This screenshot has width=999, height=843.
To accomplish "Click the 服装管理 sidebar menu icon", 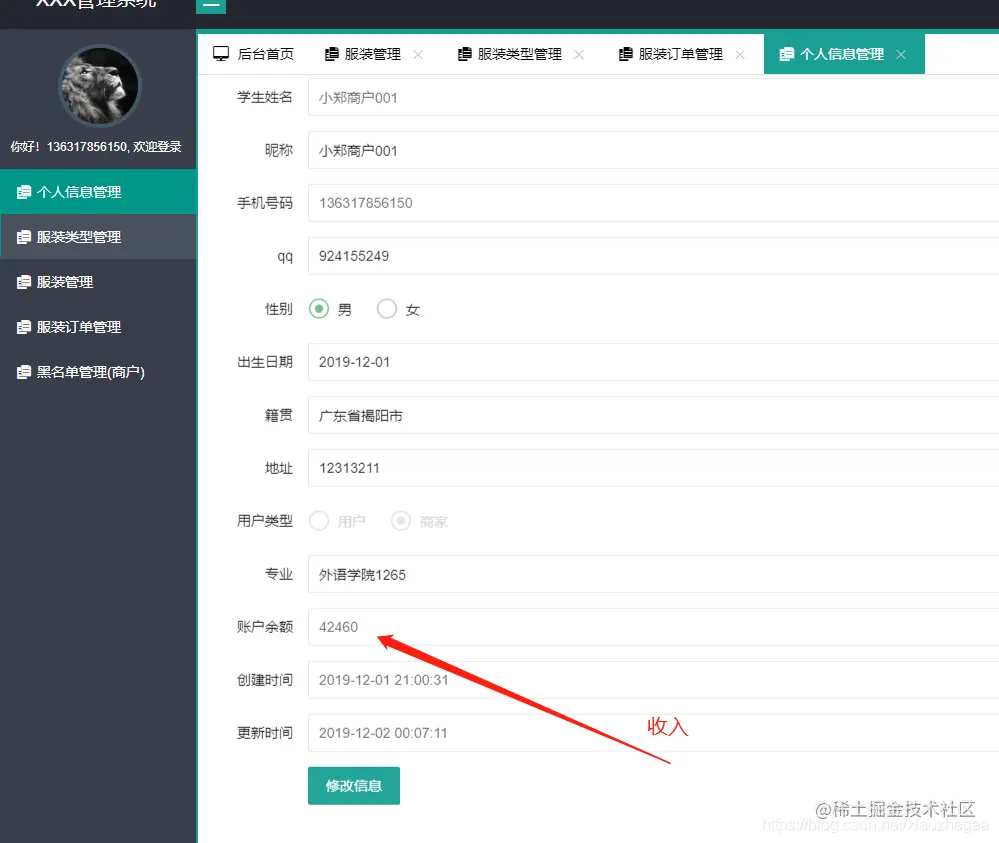I will (x=22, y=281).
